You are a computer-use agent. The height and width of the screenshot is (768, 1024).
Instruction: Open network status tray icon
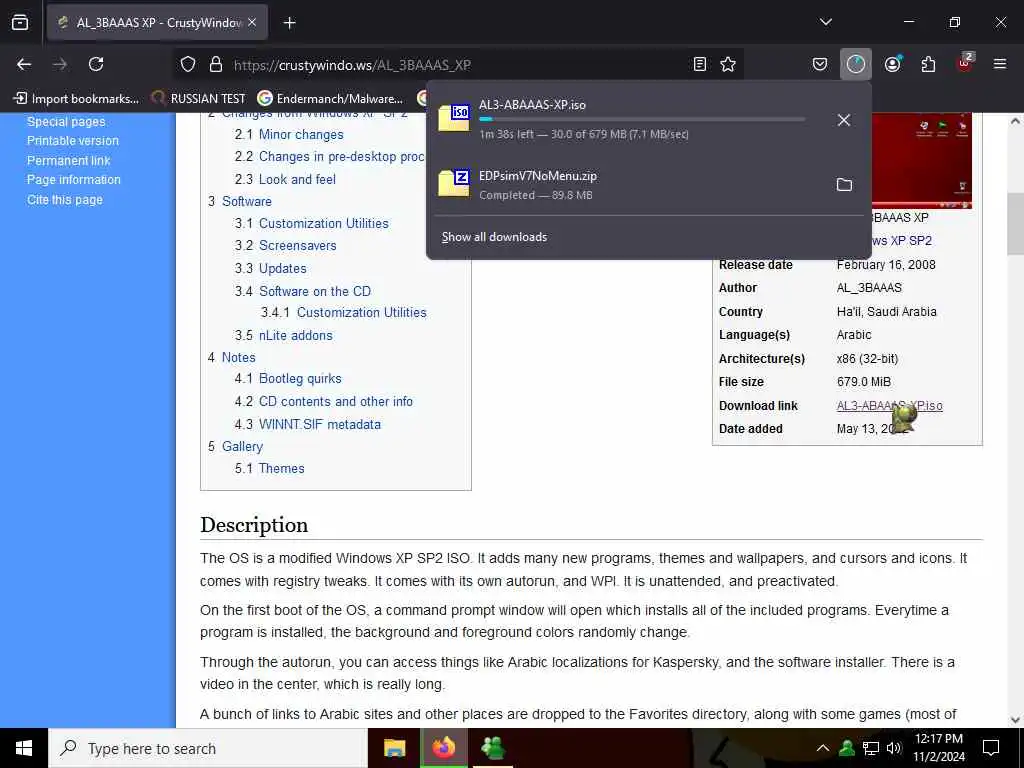871,748
